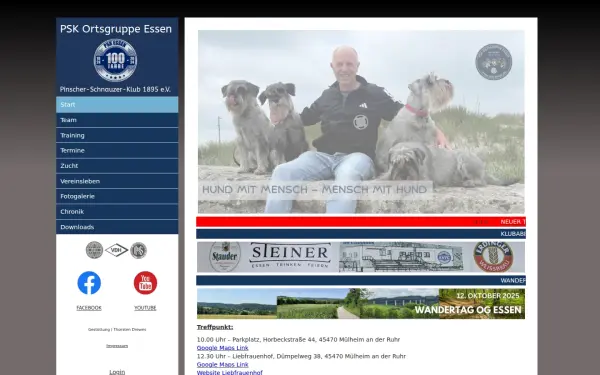Click the round badge on the hero photo
The height and width of the screenshot is (375, 600).
tap(494, 62)
